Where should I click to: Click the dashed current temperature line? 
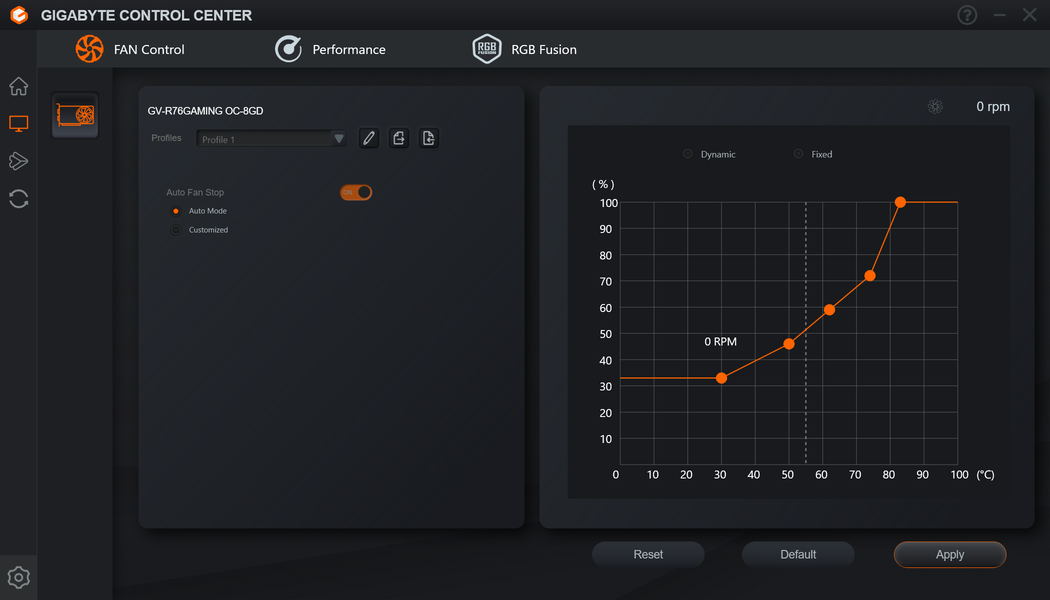tap(806, 333)
